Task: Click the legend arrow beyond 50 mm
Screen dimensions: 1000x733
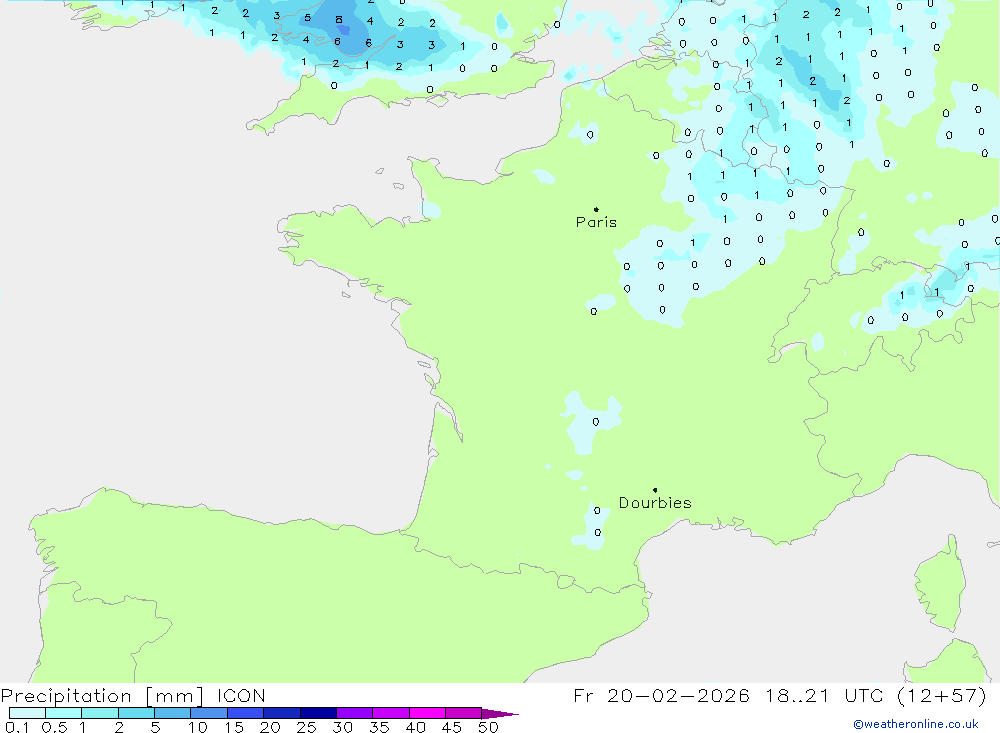Action: tap(500, 713)
